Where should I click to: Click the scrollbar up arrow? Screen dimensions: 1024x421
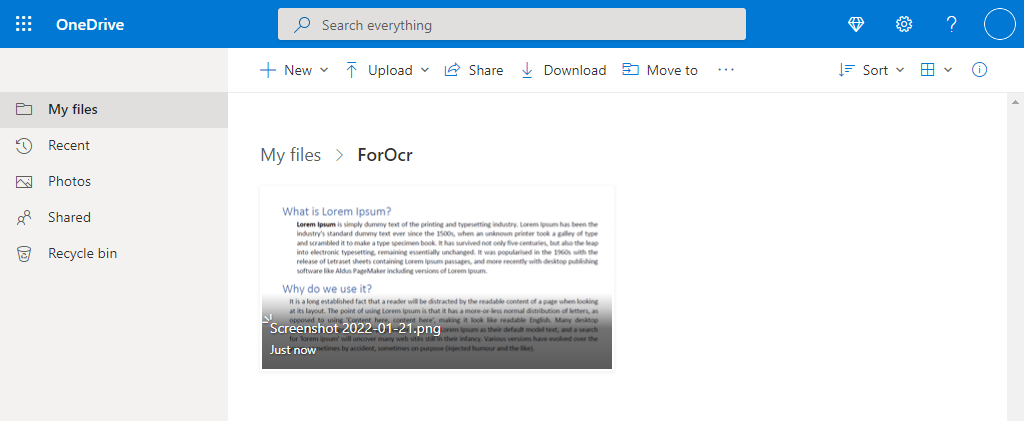(x=1016, y=102)
